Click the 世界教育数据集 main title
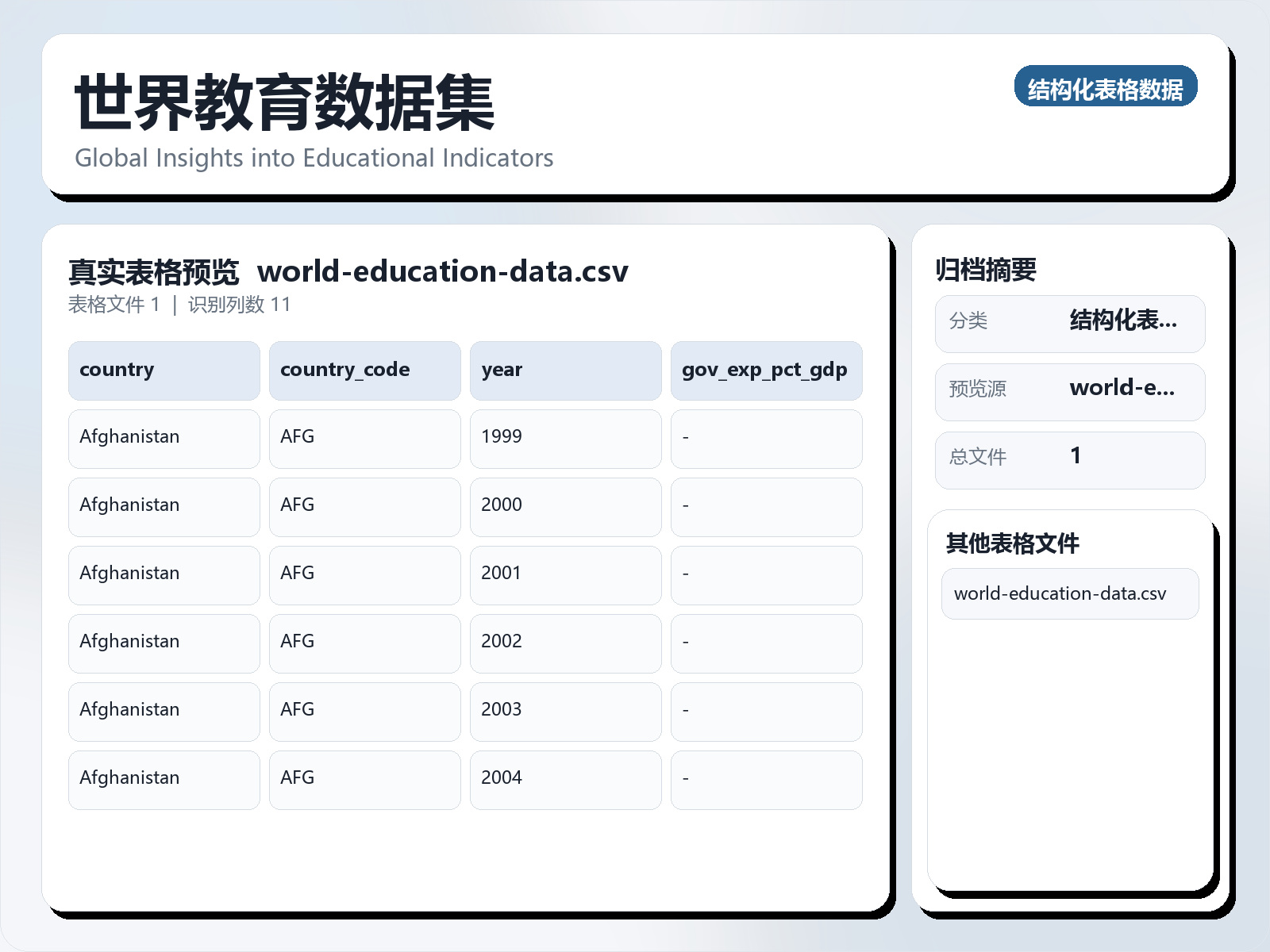The image size is (1270, 952). coord(283,102)
